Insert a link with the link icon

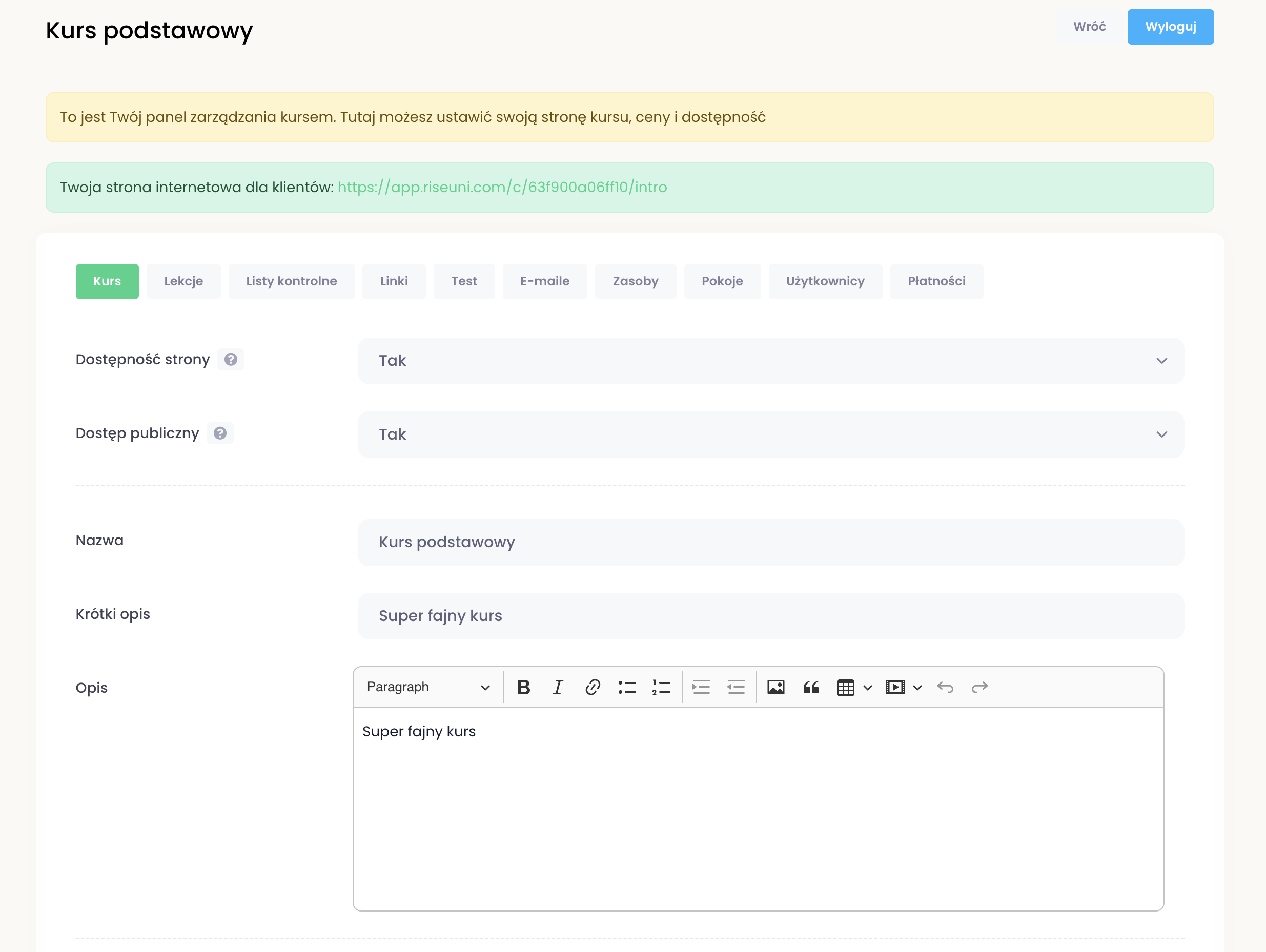[x=593, y=687]
